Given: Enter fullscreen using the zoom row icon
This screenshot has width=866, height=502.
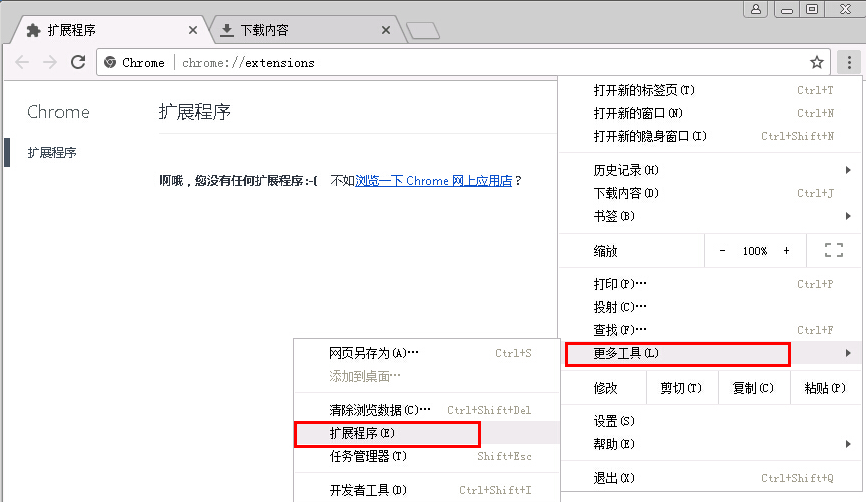Looking at the screenshot, I should 834,250.
